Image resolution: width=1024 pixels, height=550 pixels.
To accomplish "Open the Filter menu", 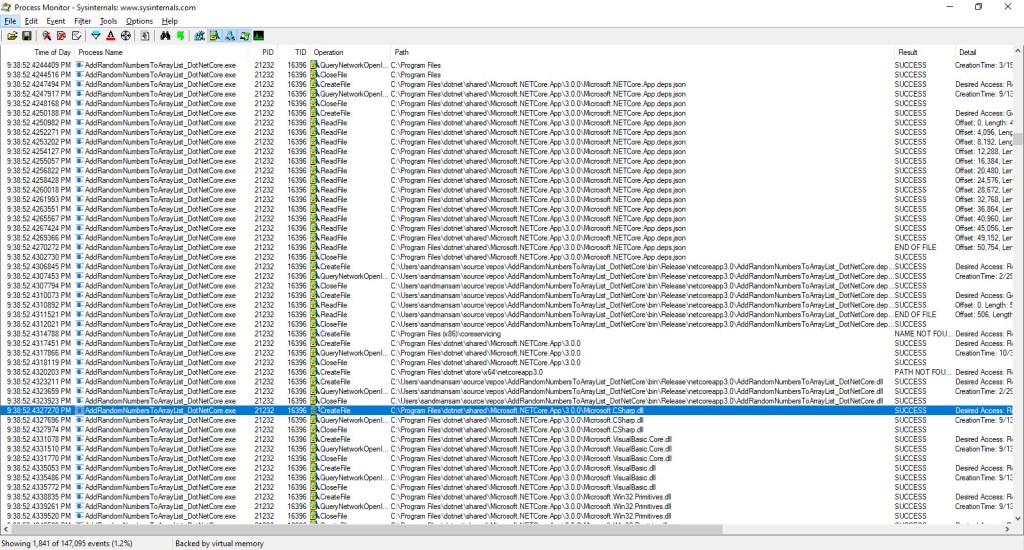I will 82,20.
